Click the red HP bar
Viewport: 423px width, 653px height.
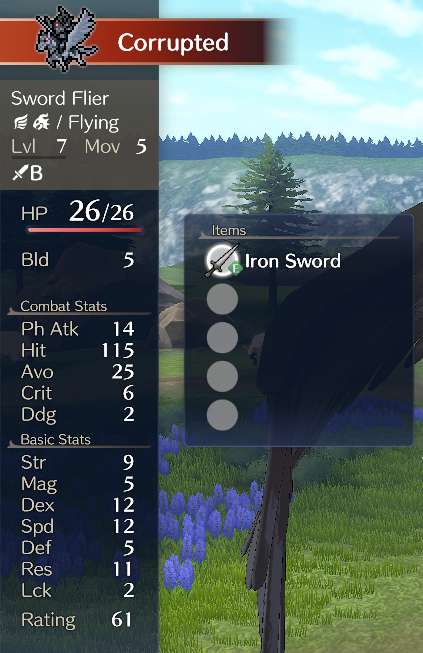(x=85, y=229)
